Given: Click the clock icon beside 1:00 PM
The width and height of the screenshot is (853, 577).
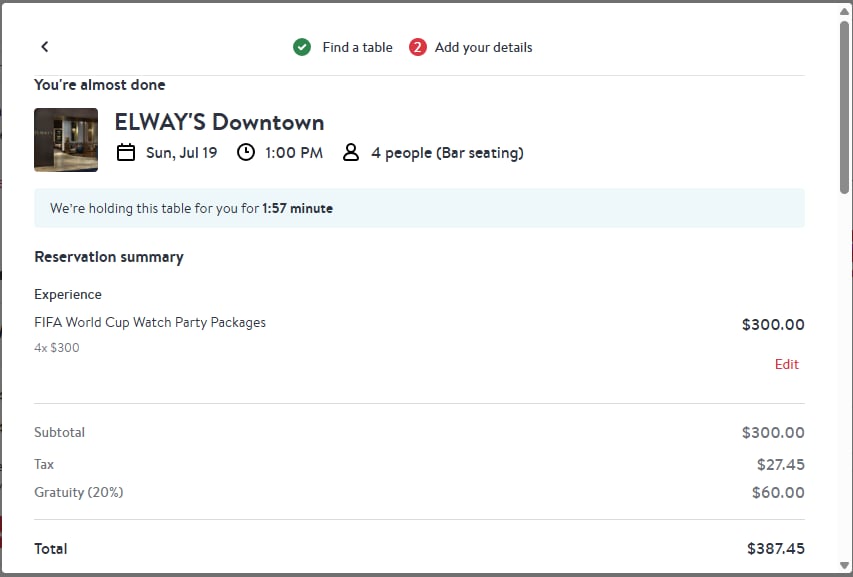Looking at the screenshot, I should pos(246,152).
